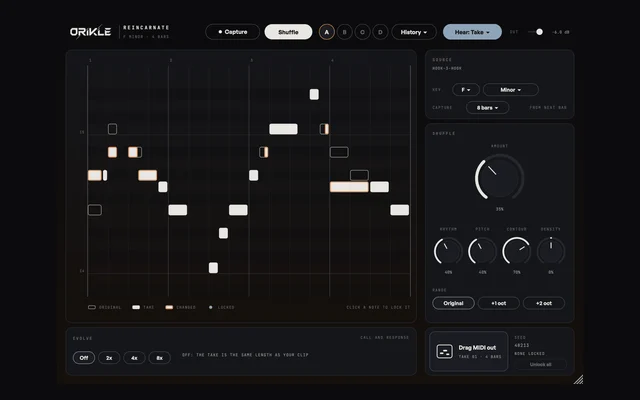The image size is (640, 400).
Task: Click the ORIKLE logo
Action: pyautogui.click(x=90, y=32)
